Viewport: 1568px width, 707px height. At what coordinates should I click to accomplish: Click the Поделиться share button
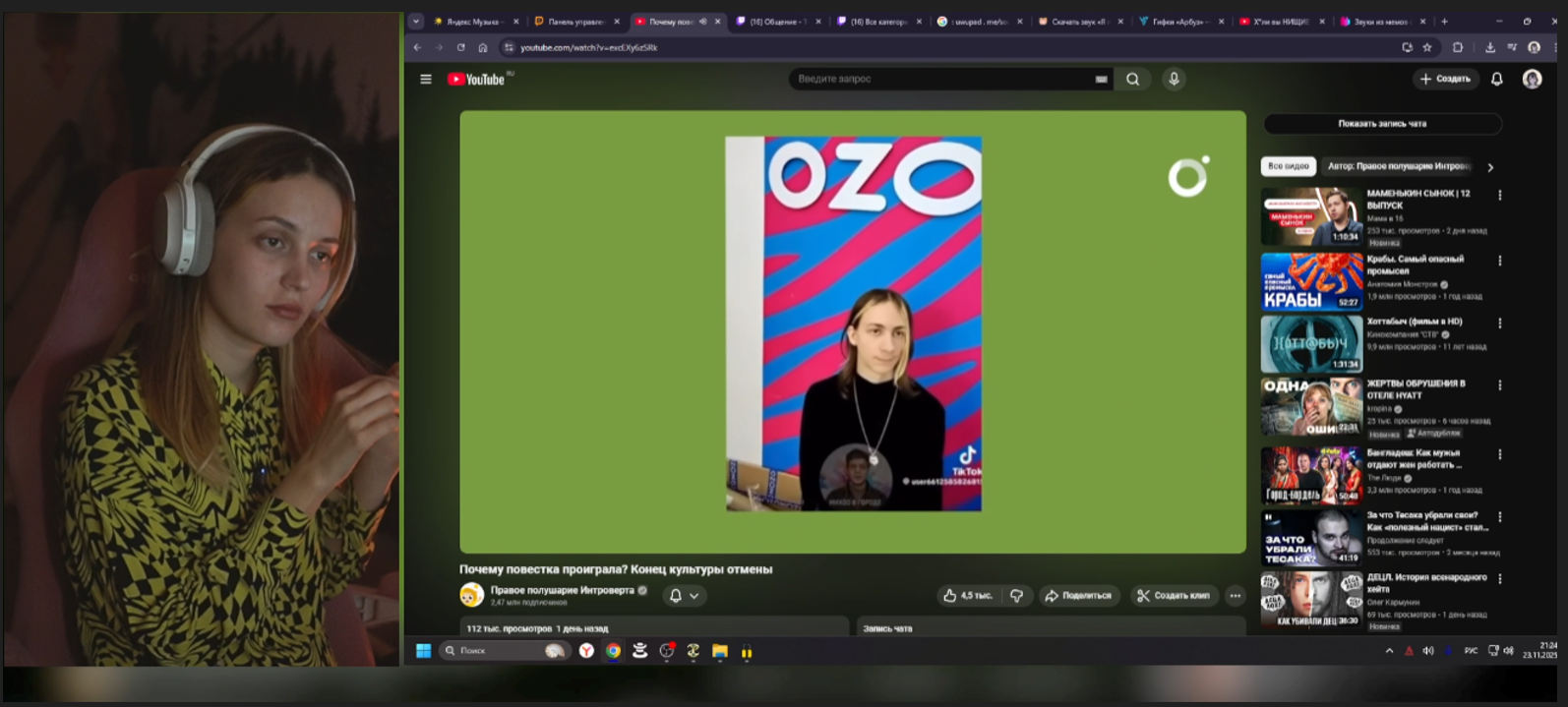1078,596
